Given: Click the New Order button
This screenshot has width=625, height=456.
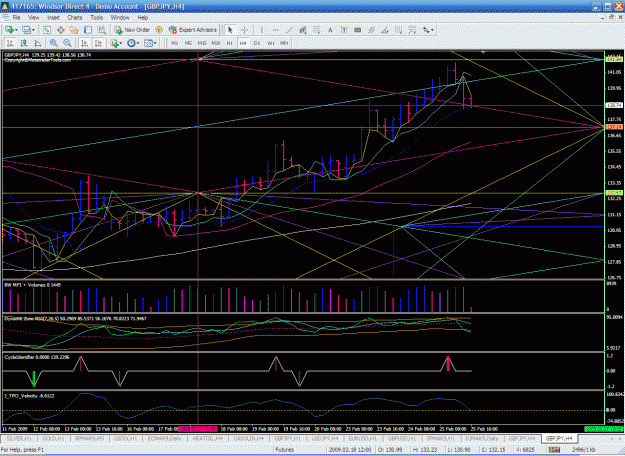Looking at the screenshot, I should [x=132, y=30].
